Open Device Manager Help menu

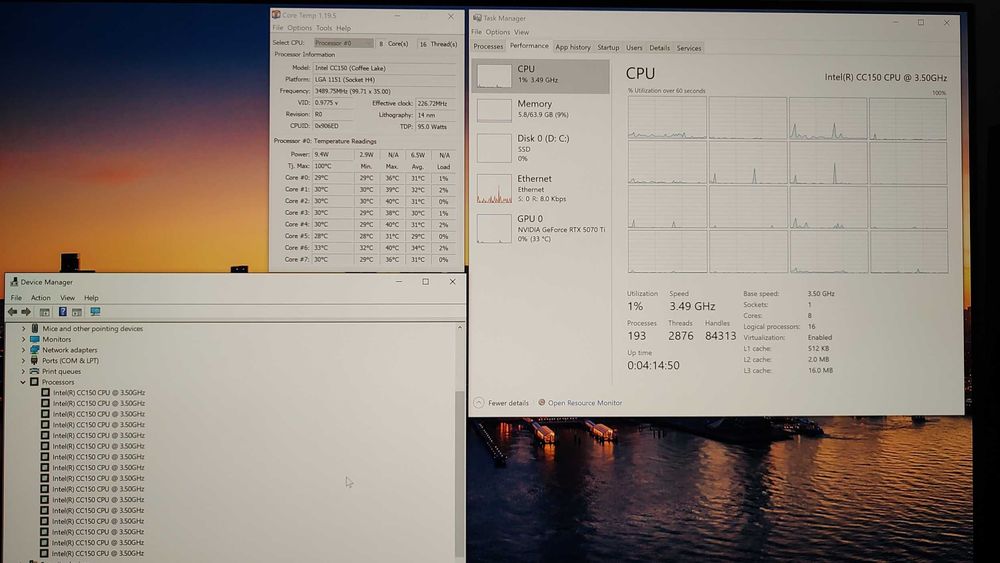tap(91, 298)
